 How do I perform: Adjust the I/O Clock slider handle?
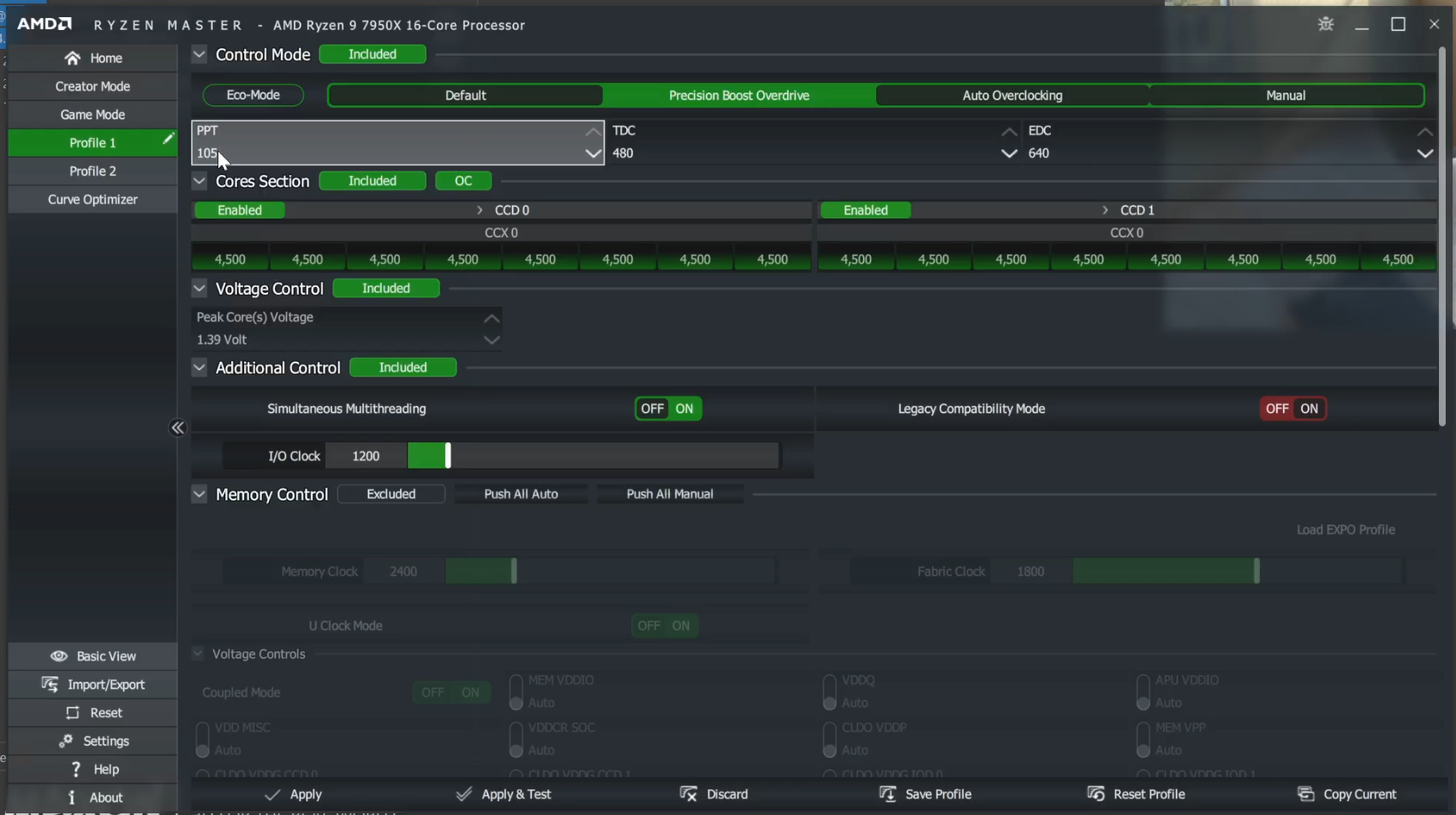(448, 456)
